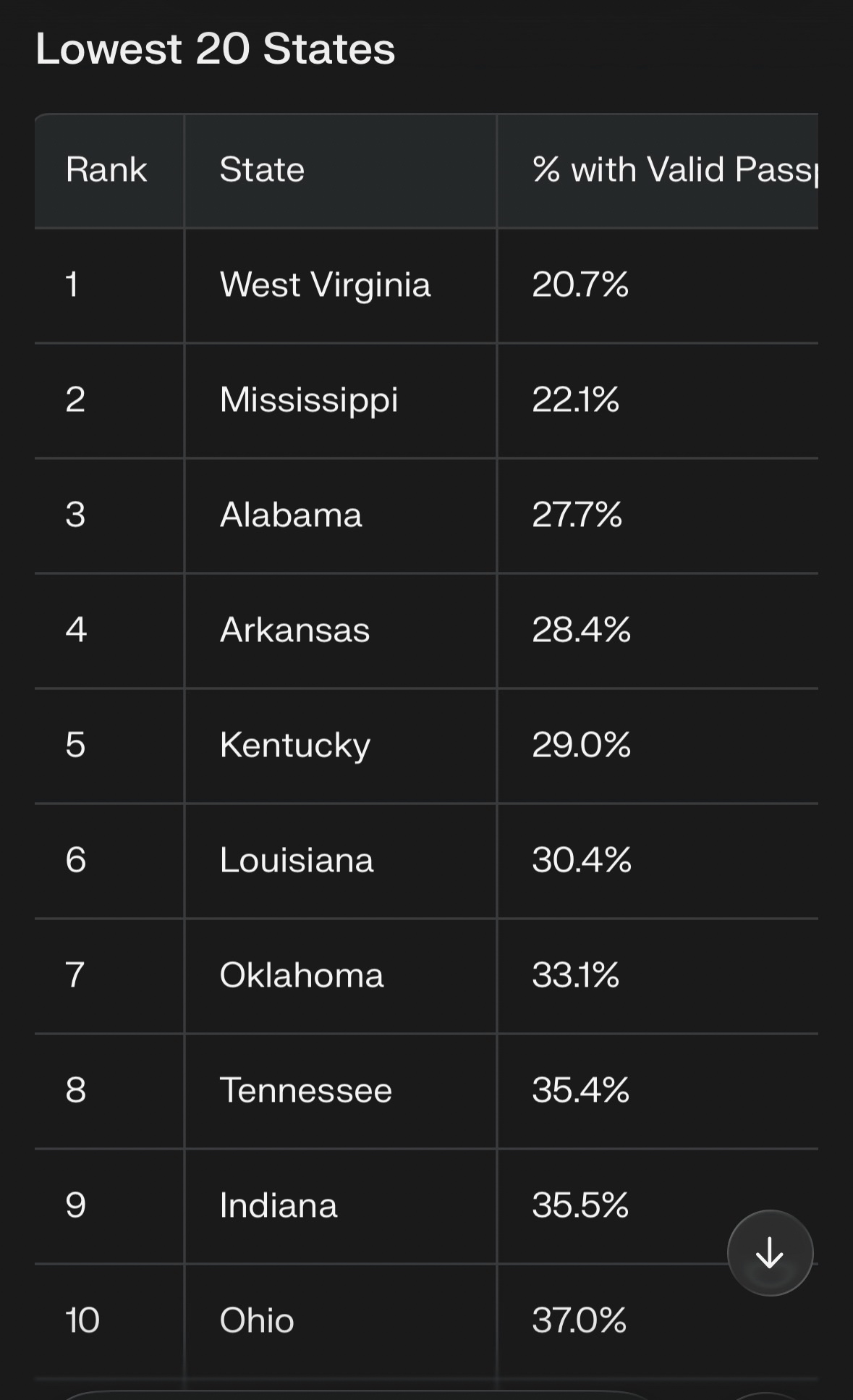Tap the scroll-to-bottom arrow button
The image size is (853, 1400).
[x=770, y=1252]
